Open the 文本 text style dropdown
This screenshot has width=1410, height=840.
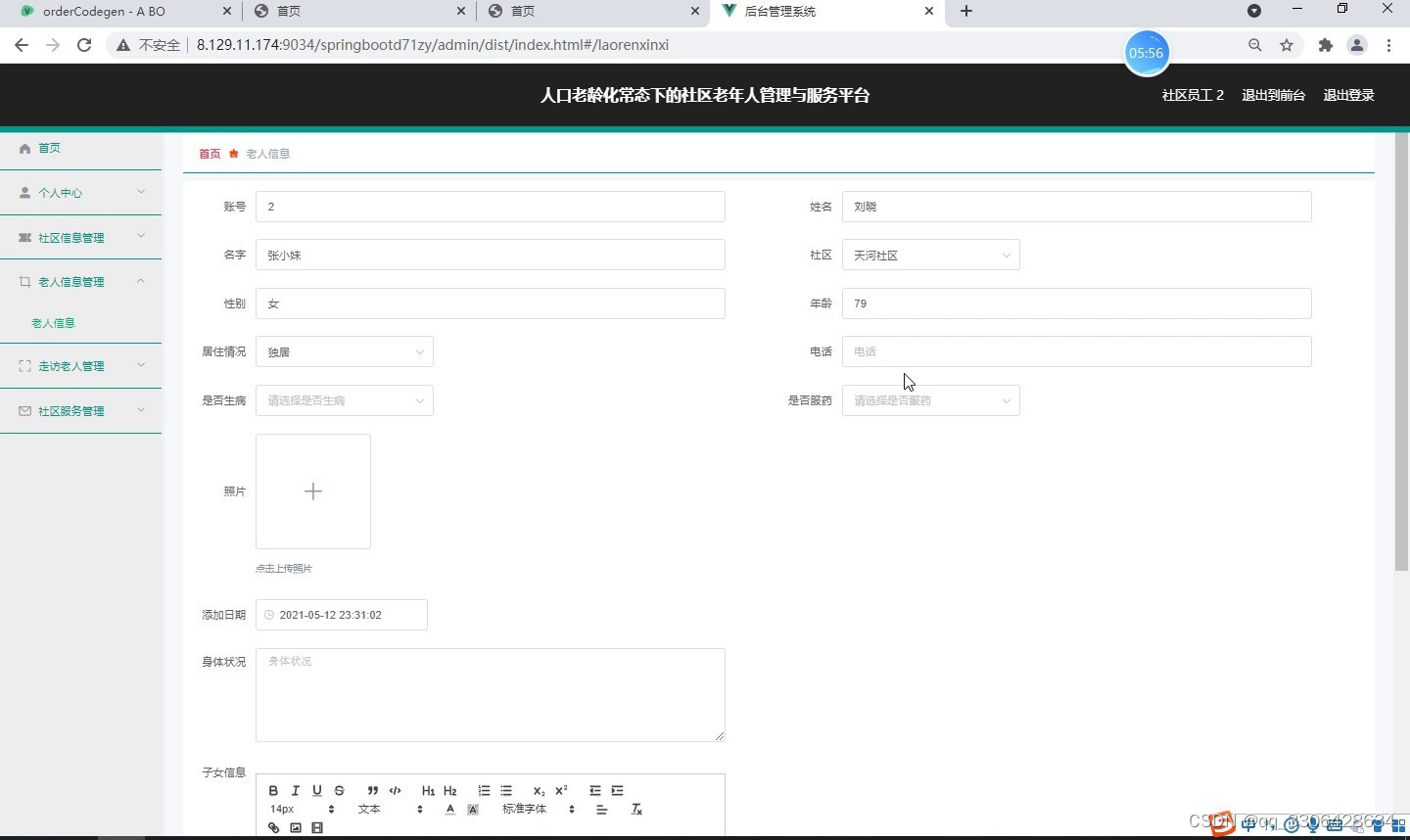[391, 810]
